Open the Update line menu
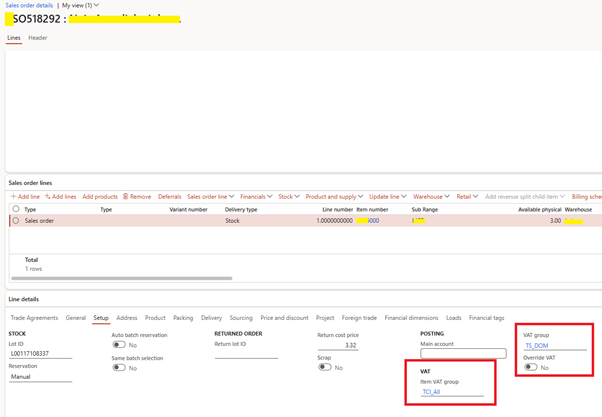This screenshot has height=417, width=602. pyautogui.click(x=387, y=197)
